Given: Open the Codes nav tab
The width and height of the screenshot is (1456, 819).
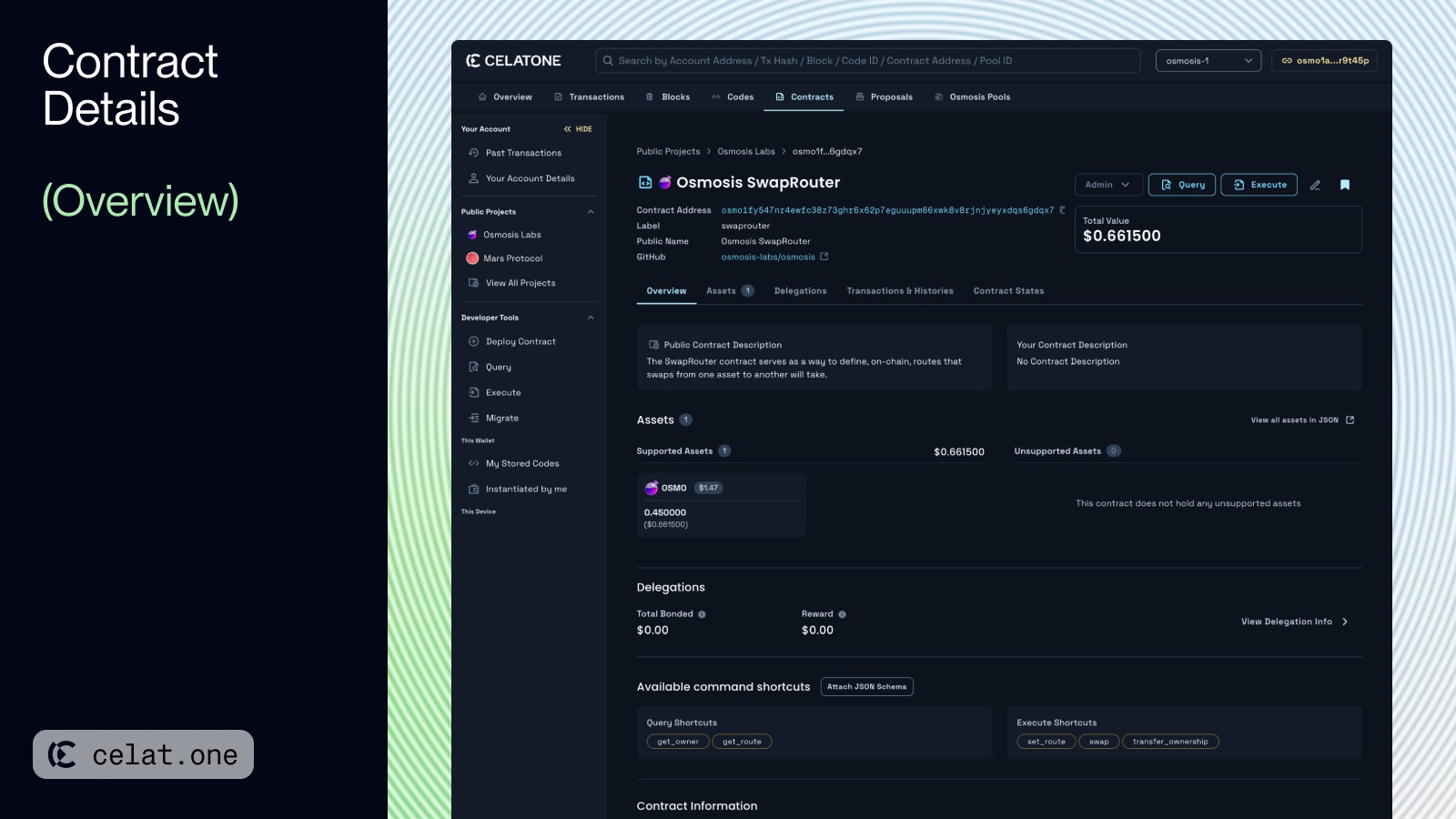Looking at the screenshot, I should click(x=733, y=96).
